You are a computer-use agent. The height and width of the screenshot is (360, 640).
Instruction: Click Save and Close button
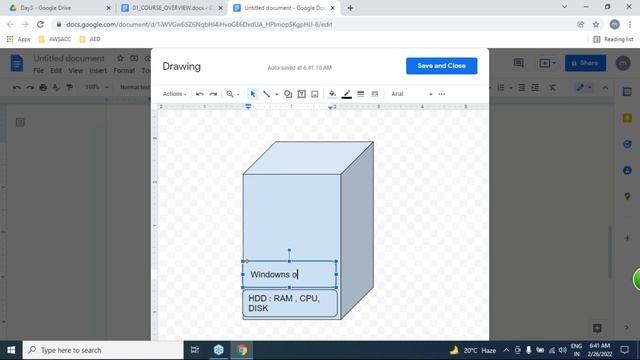pyautogui.click(x=441, y=66)
